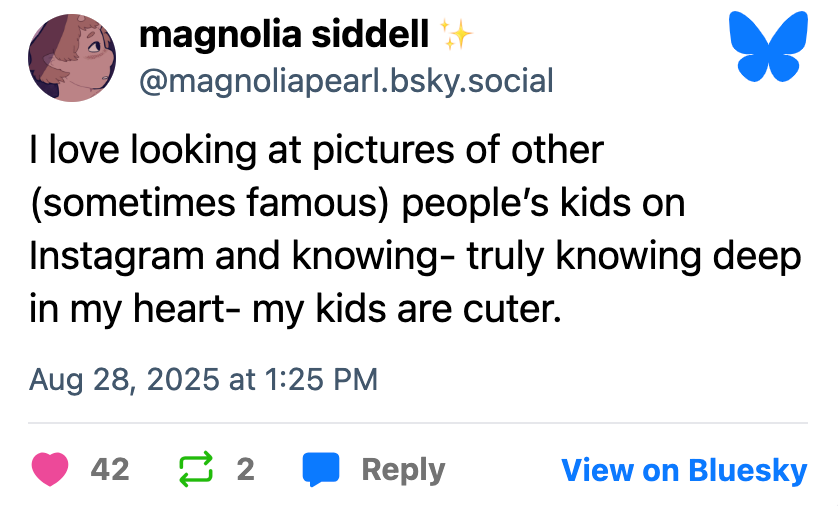The image size is (838, 506).
Task: Open the @magnoliapearl.bsky.social handle
Action: click(346, 81)
